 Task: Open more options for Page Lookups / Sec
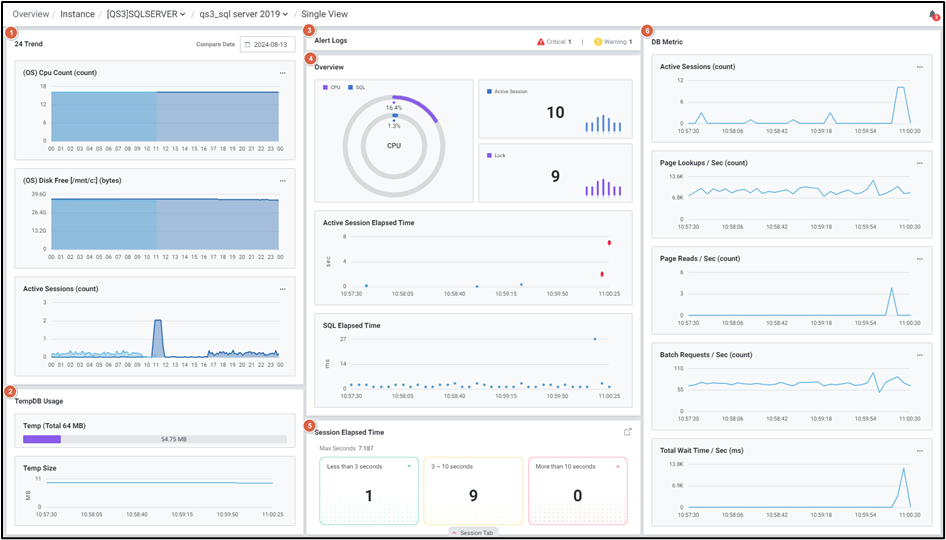click(919, 163)
